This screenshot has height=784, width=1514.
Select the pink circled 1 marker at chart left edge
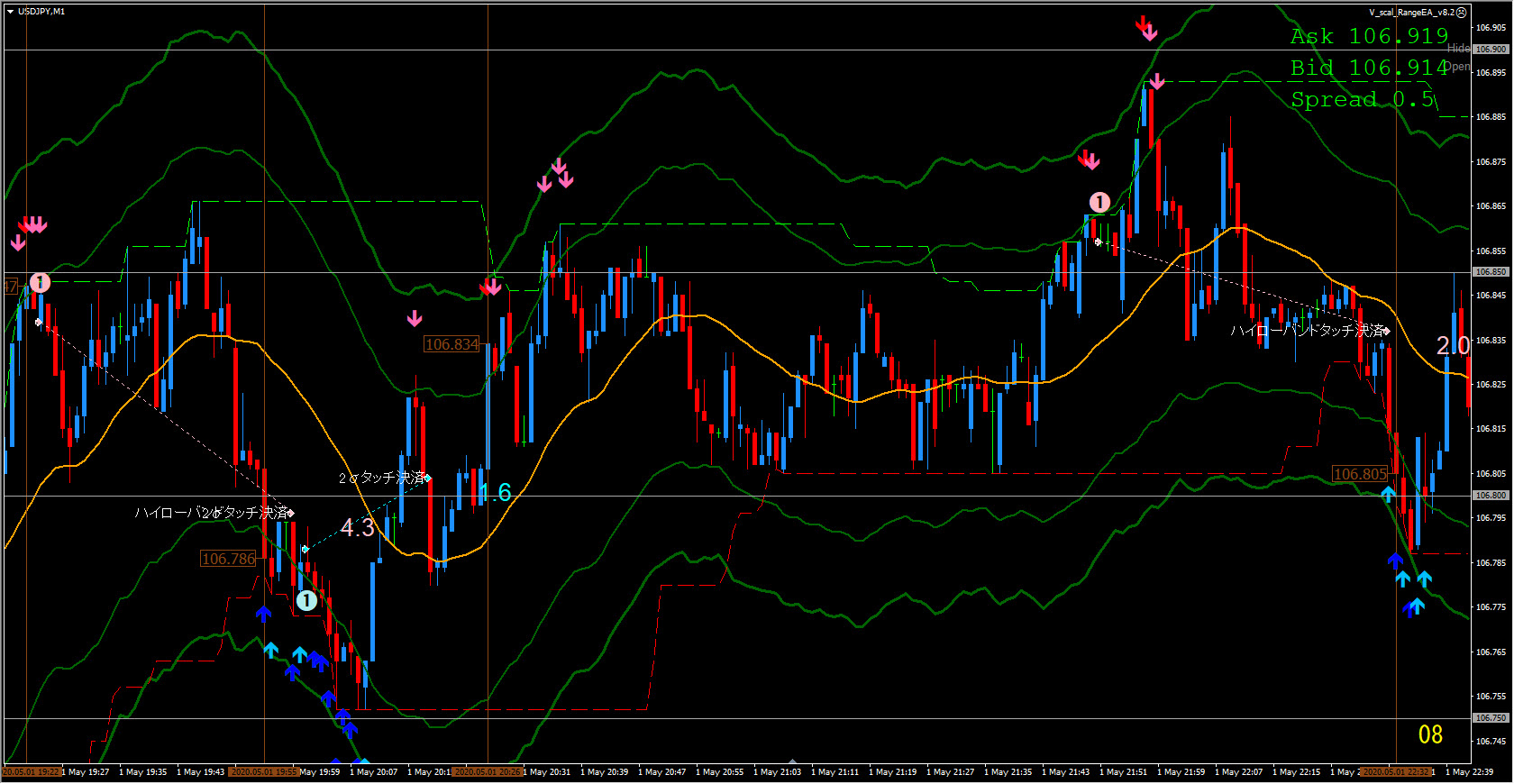(40, 283)
